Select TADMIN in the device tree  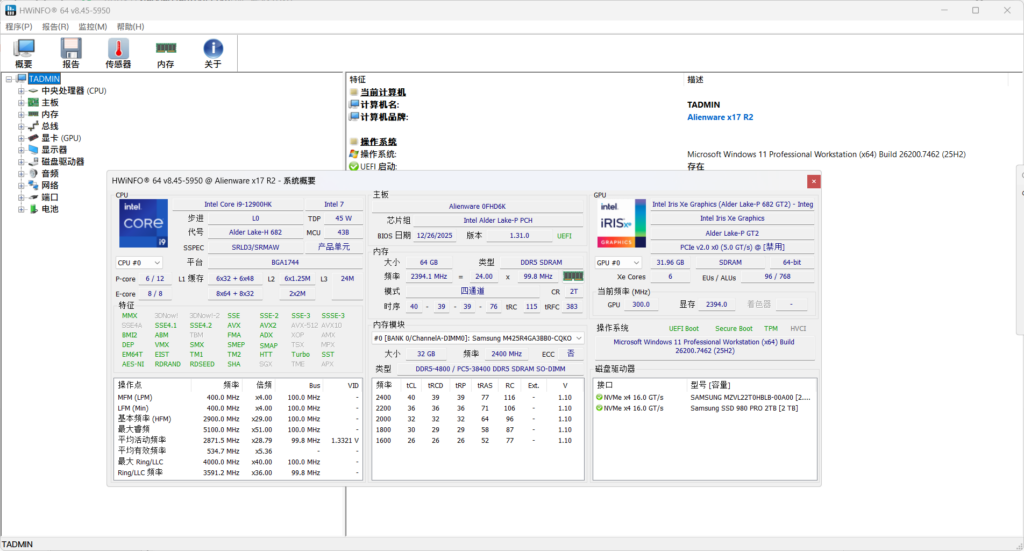(x=44, y=79)
